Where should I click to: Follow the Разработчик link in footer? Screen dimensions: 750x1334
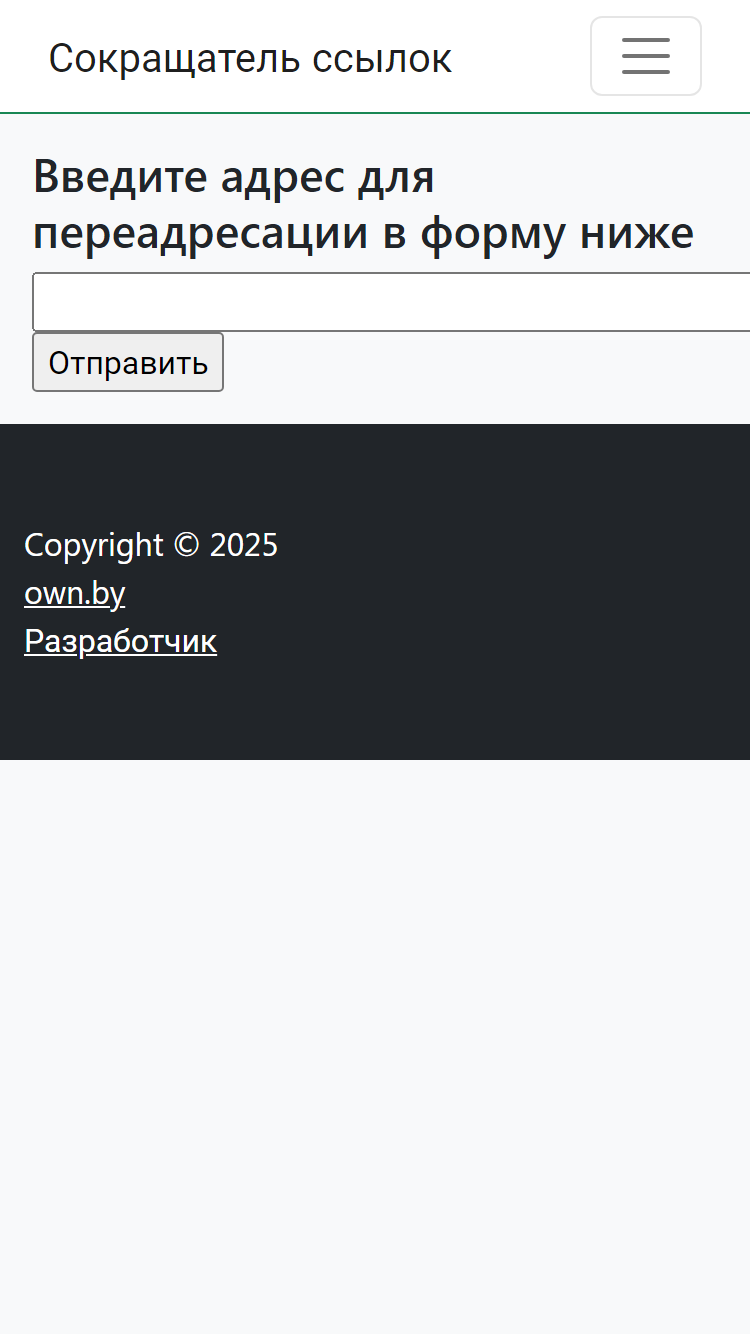pyautogui.click(x=120, y=641)
